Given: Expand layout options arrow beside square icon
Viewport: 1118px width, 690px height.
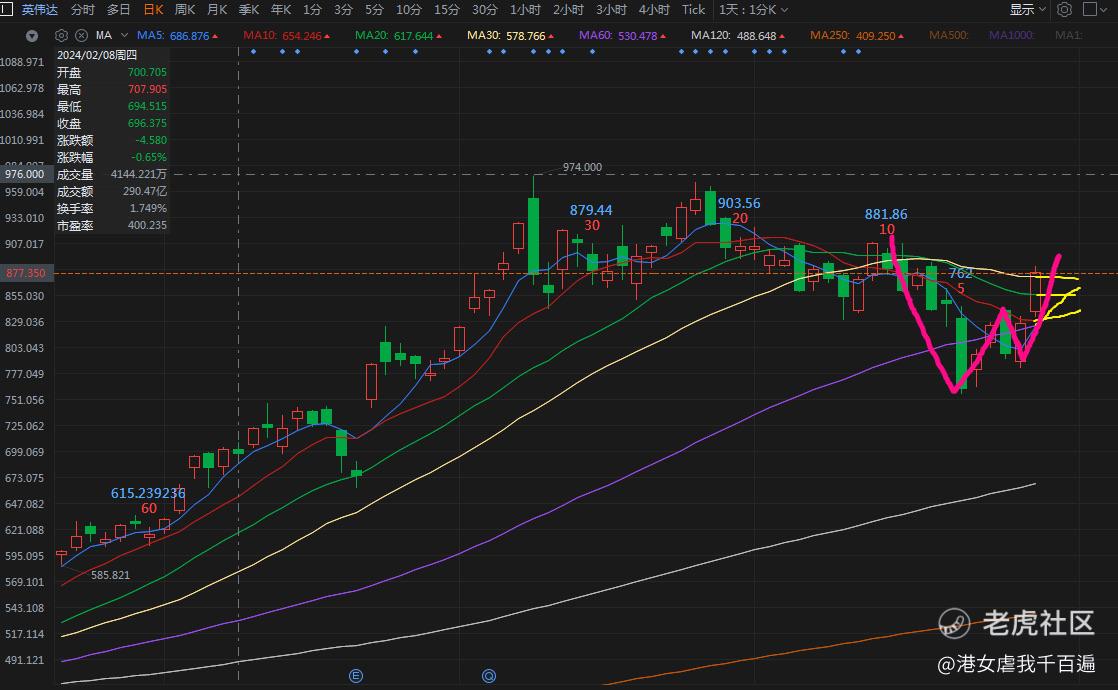Looking at the screenshot, I should [1104, 10].
